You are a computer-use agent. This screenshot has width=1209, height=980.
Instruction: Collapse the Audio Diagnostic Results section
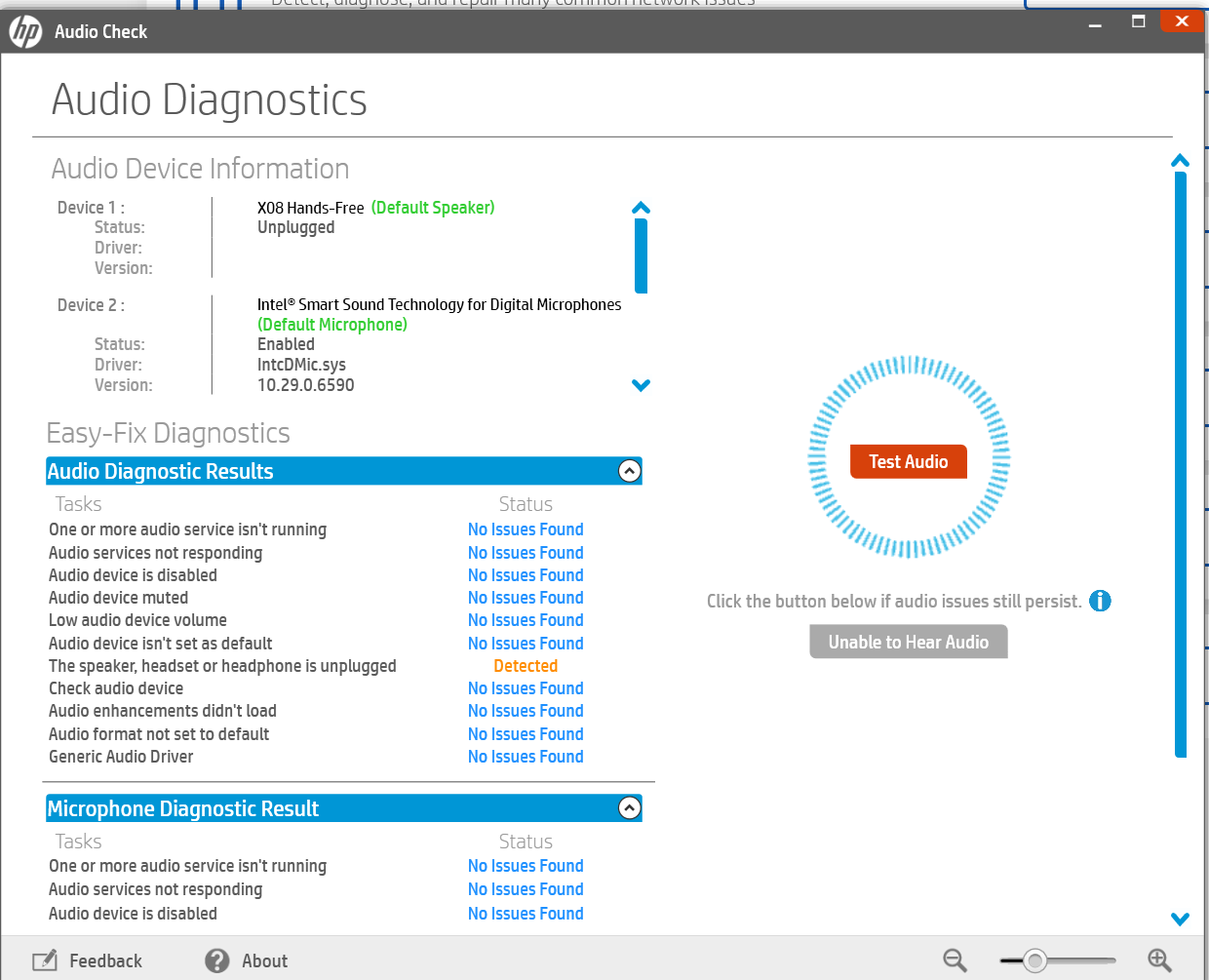pos(630,471)
